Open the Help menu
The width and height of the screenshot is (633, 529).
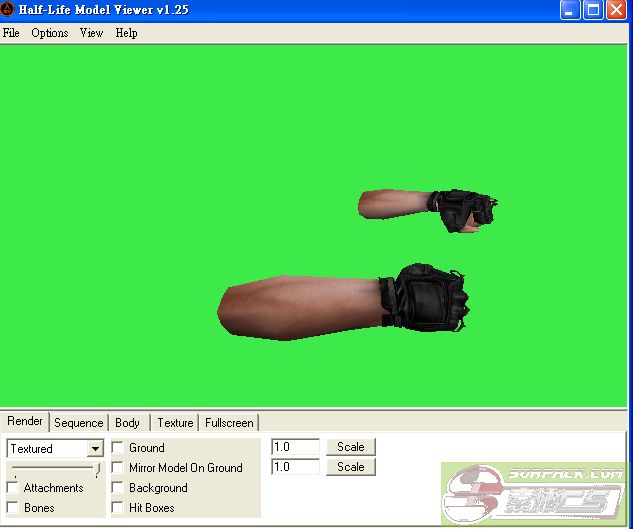pos(126,33)
